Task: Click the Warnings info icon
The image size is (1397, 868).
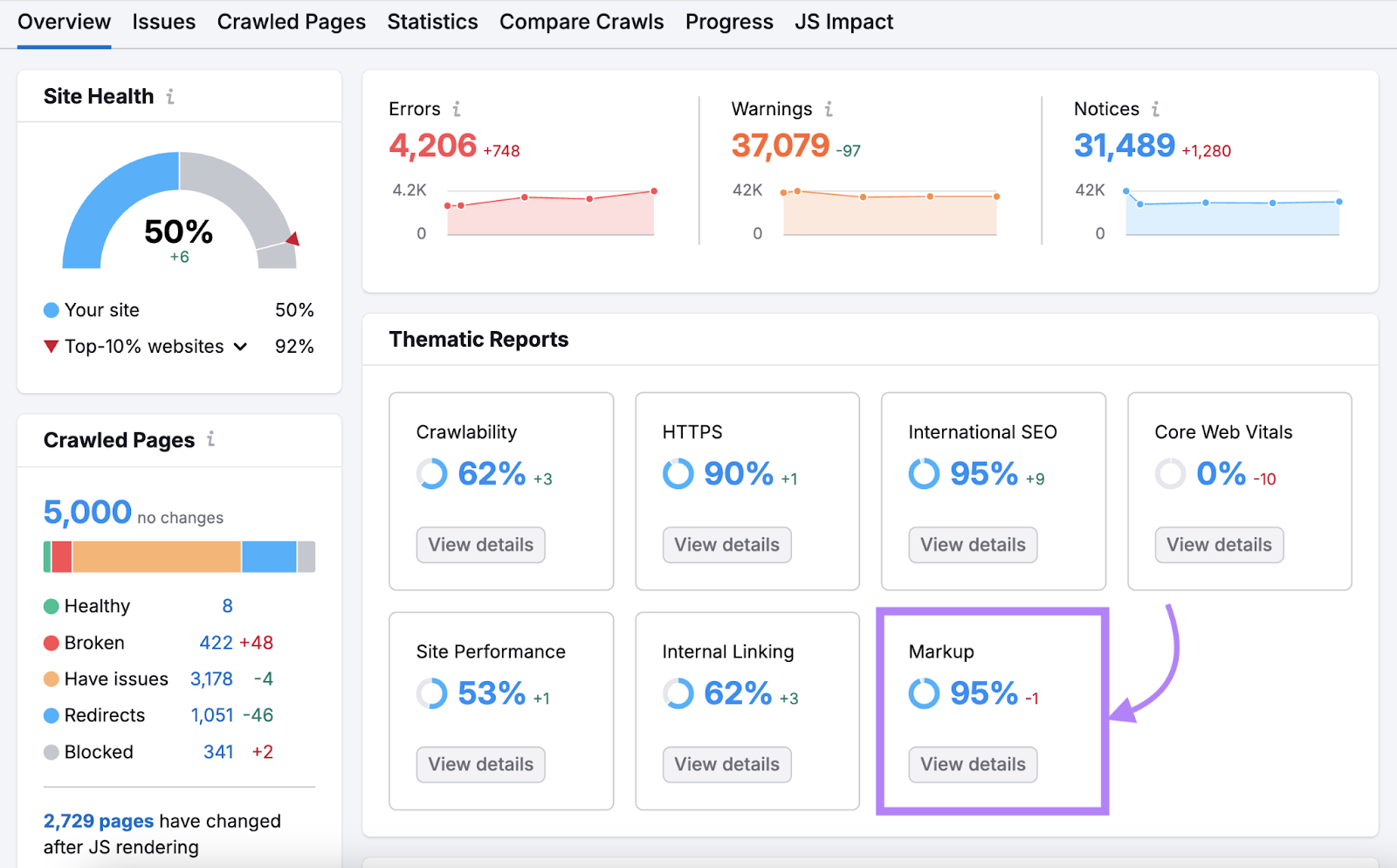Action: (829, 109)
